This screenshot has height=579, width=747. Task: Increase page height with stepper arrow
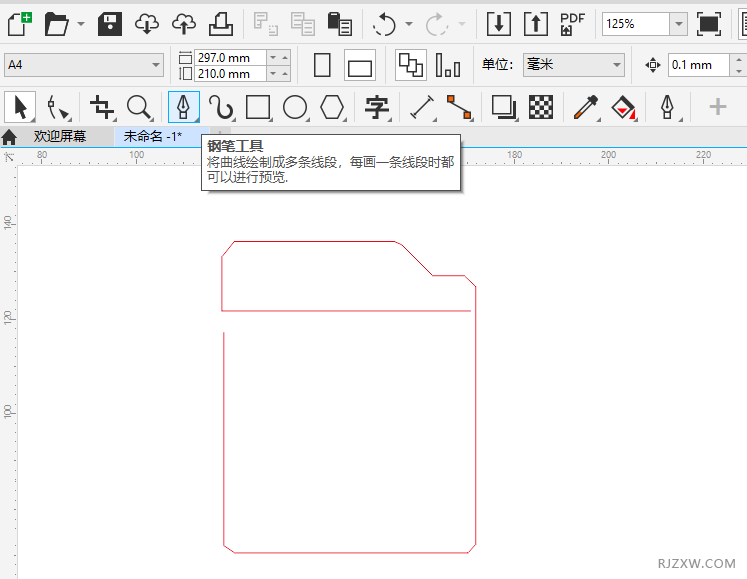[x=285, y=74]
